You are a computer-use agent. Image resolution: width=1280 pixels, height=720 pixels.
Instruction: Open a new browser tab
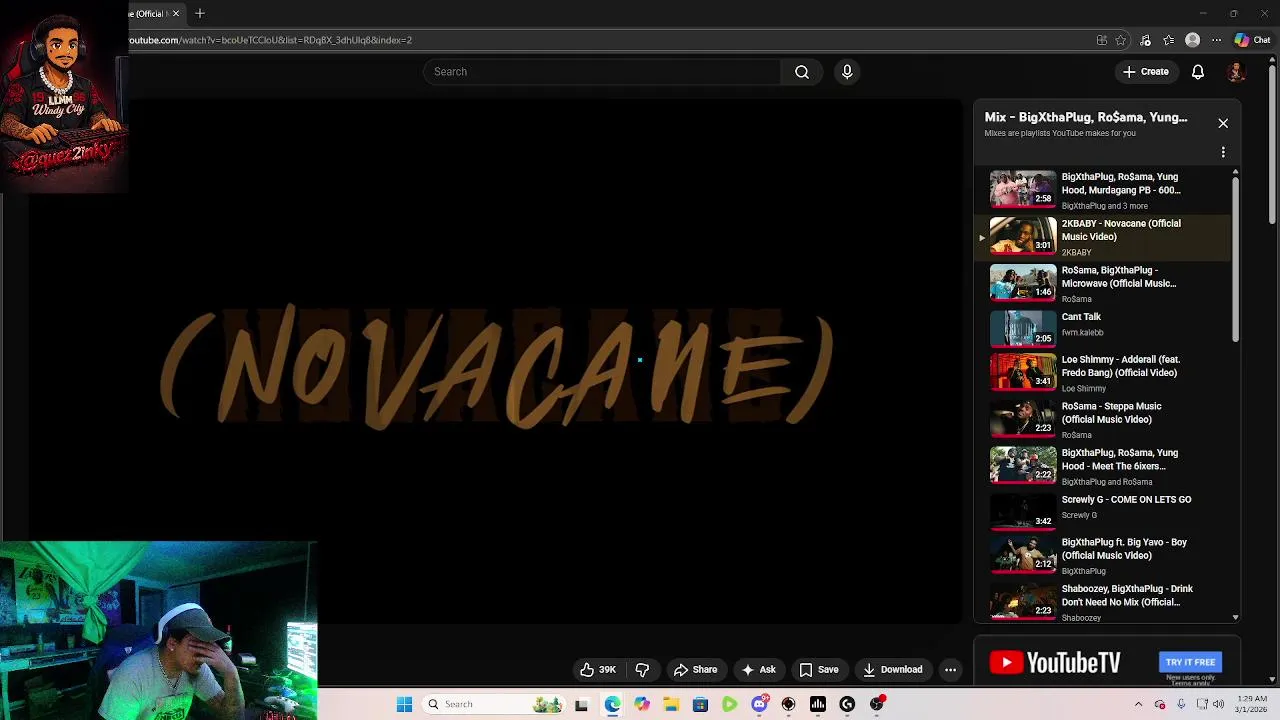(200, 13)
